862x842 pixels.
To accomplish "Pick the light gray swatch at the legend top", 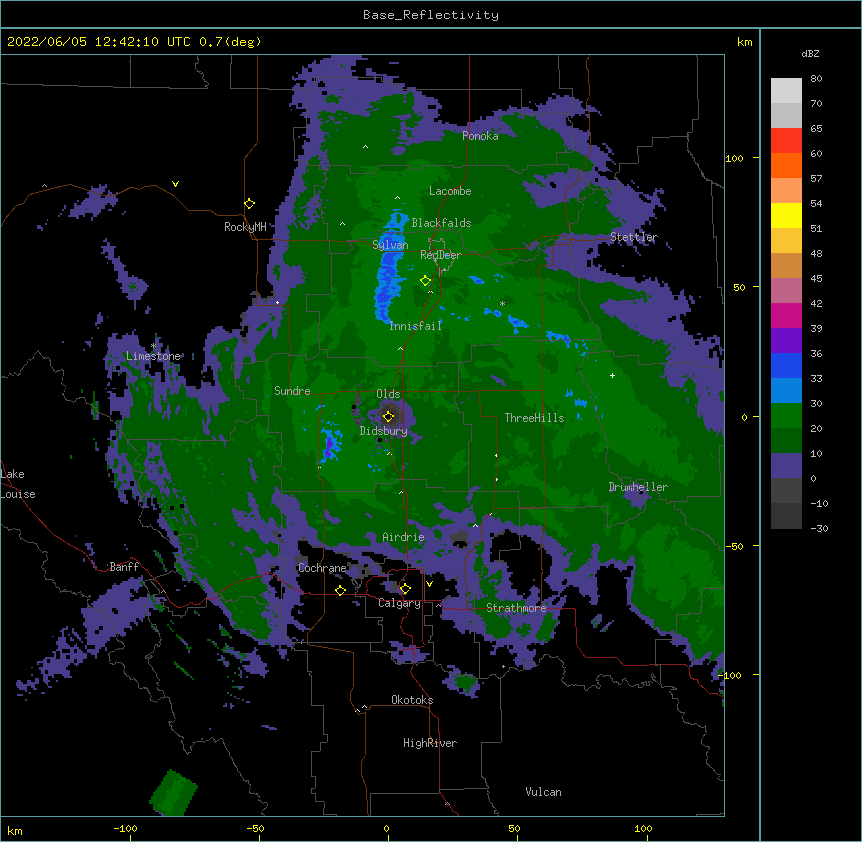I will [x=786, y=90].
